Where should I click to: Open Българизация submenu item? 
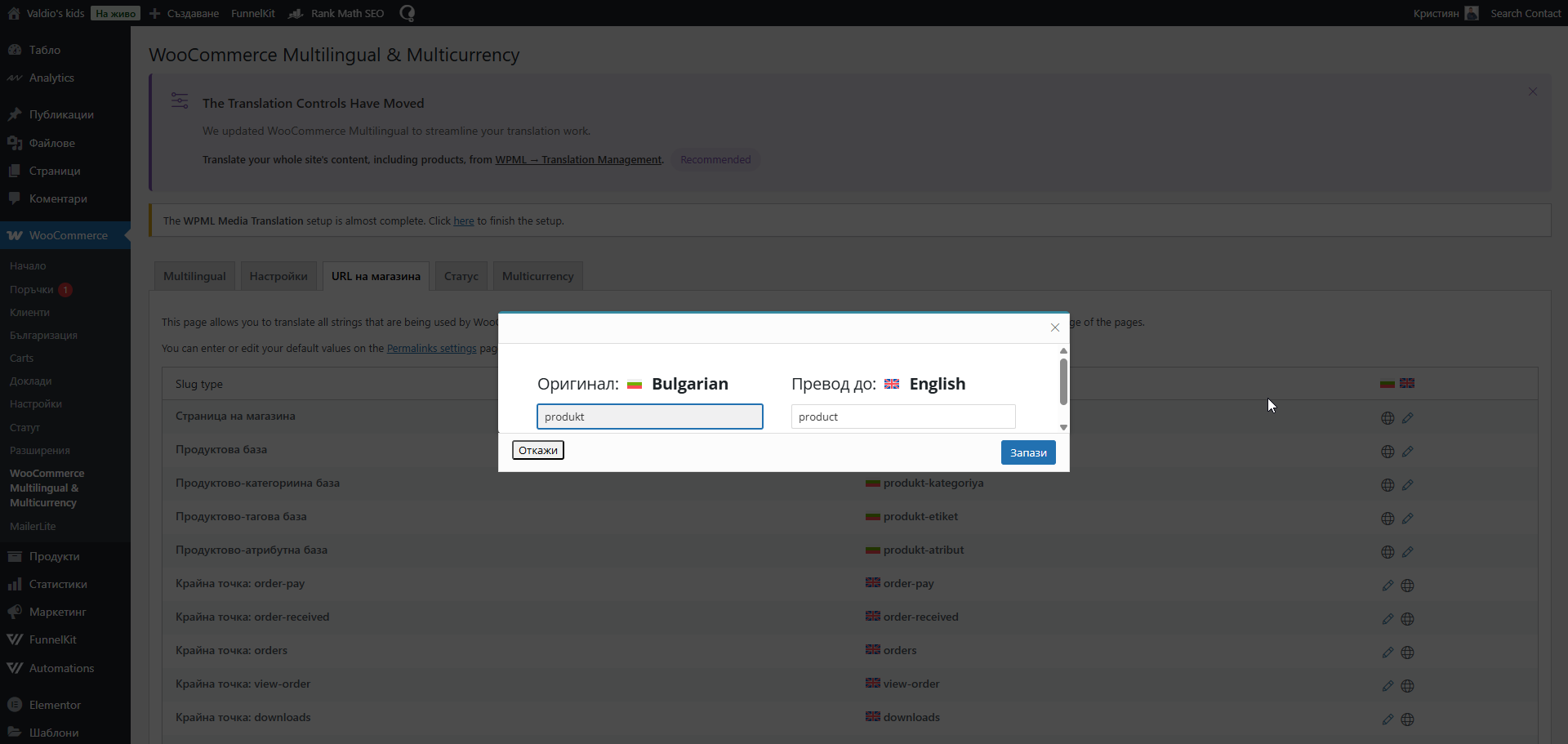click(x=43, y=335)
